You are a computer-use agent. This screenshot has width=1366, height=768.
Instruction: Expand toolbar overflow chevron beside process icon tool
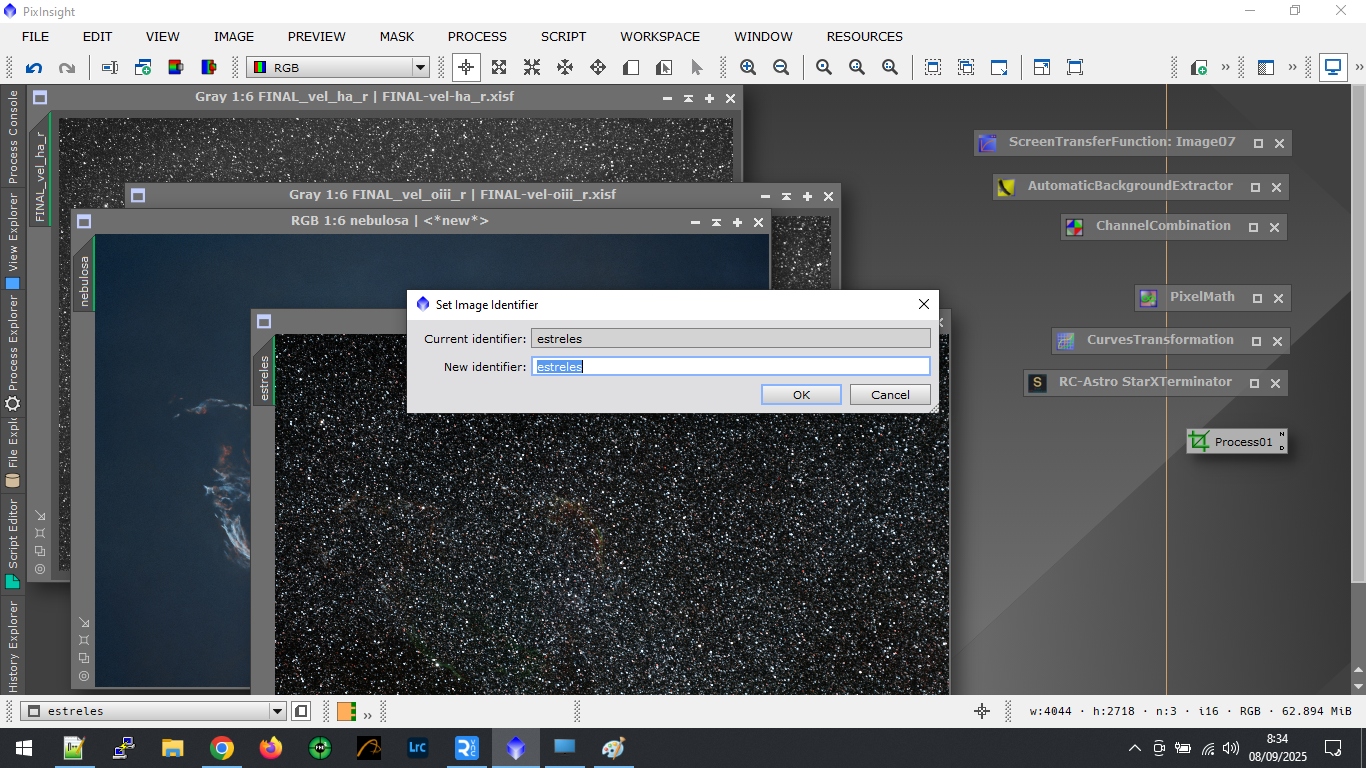pos(1225,68)
